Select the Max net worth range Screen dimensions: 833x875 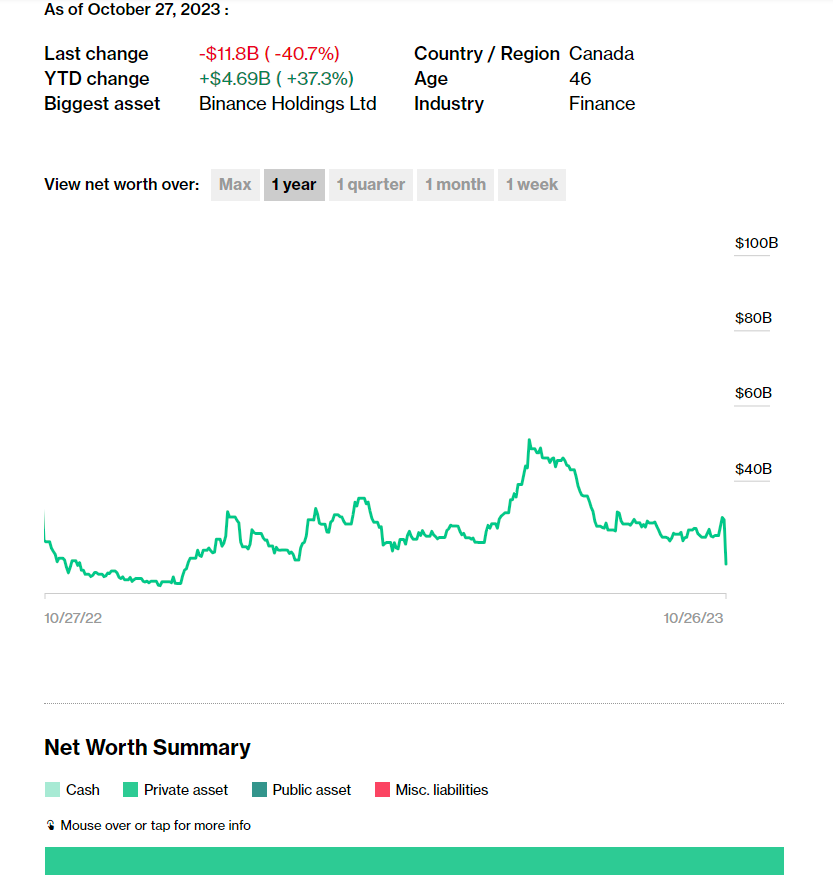235,185
